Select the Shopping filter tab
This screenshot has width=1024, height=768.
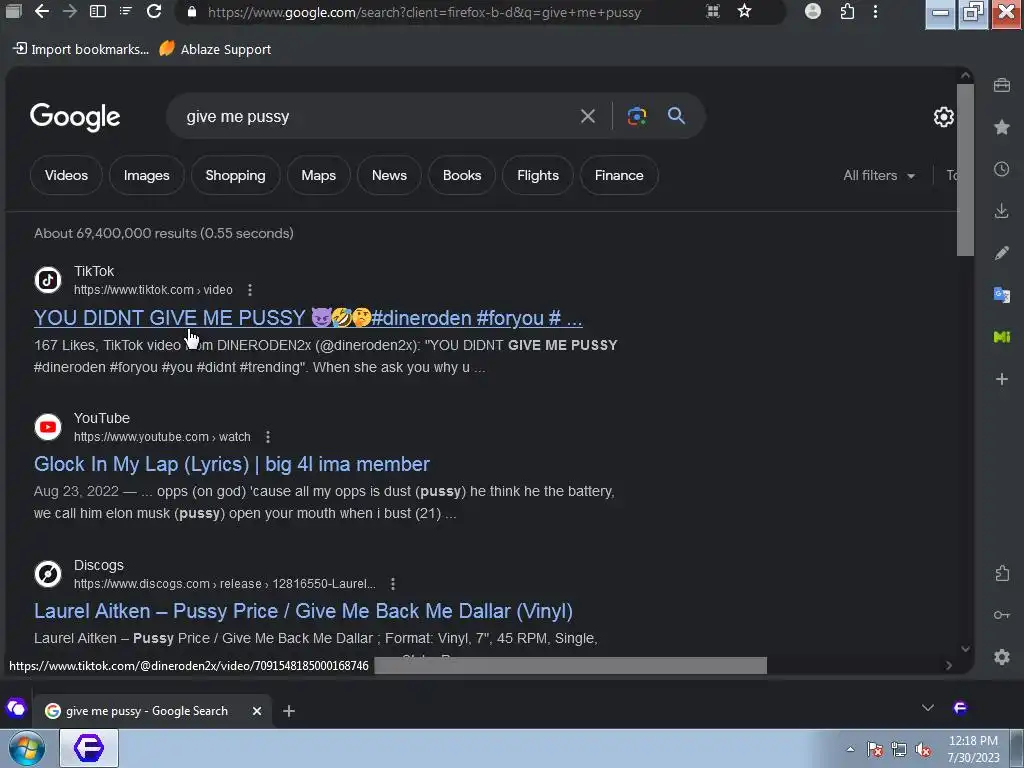pyautogui.click(x=235, y=175)
